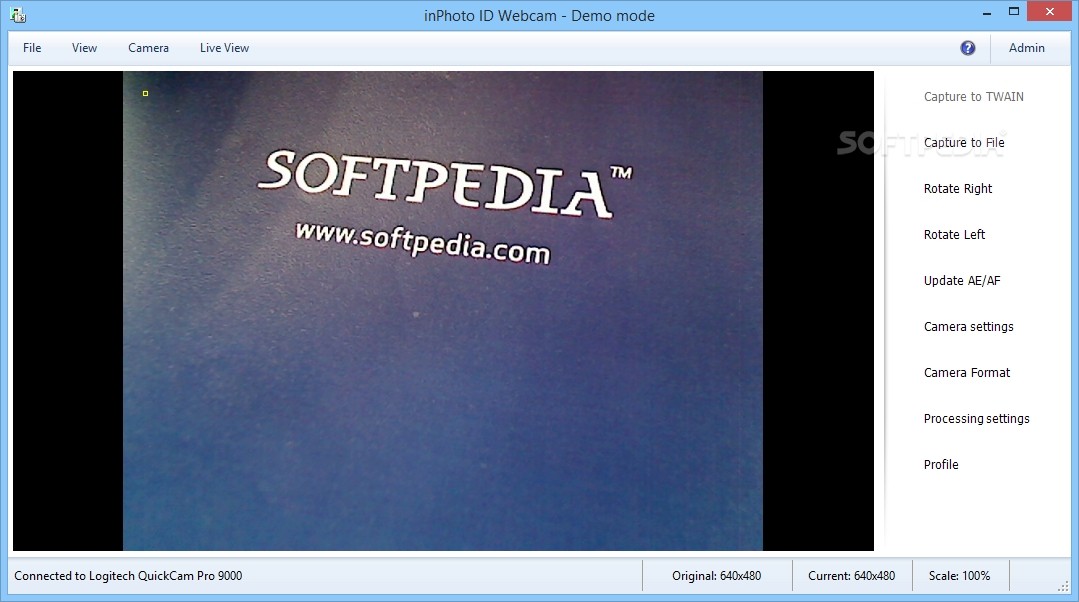Screen dimensions: 1079x602
Task: Minimize the inPhoto ID Webcam window
Action: (x=987, y=12)
